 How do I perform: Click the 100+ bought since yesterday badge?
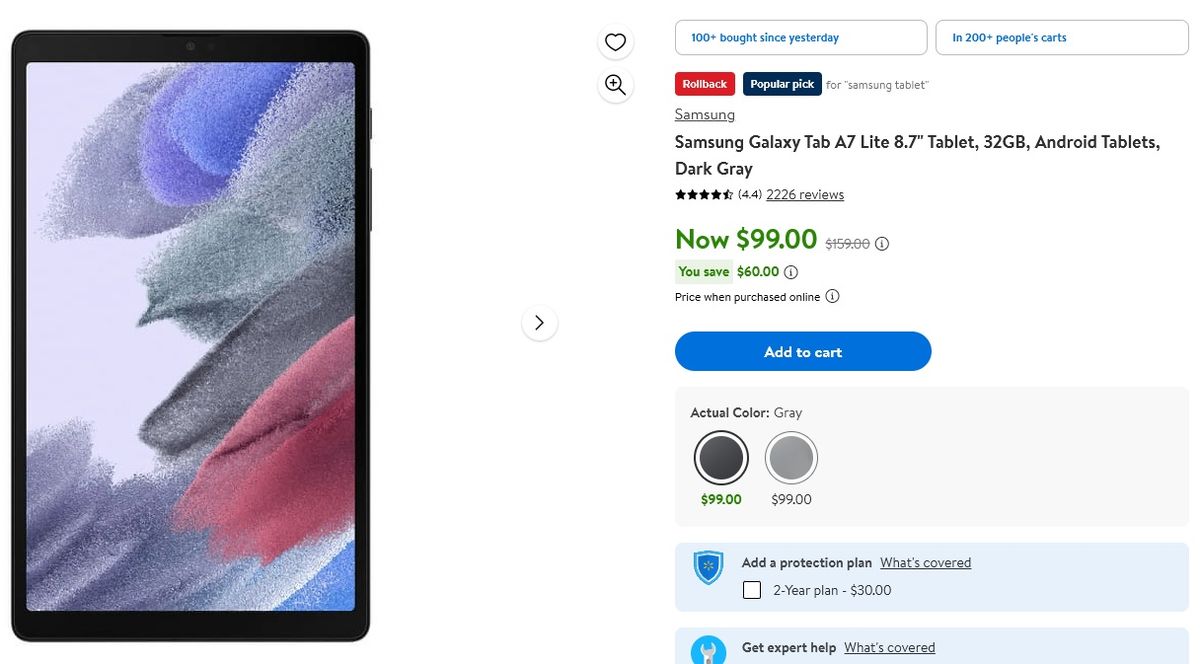[x=800, y=37]
